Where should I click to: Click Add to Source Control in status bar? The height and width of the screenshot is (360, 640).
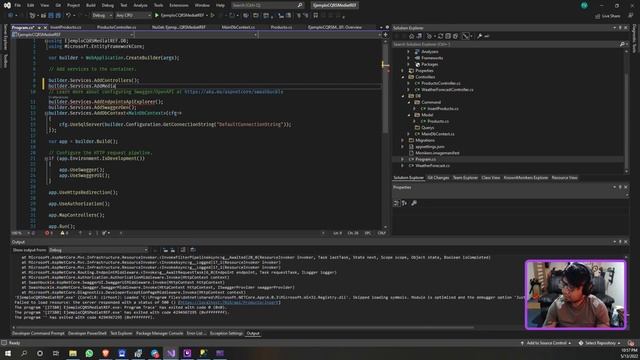546,343
